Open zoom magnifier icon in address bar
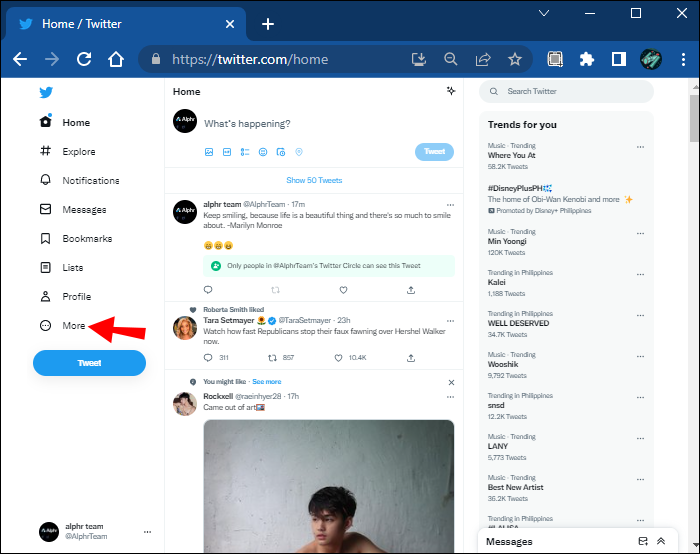Image resolution: width=700 pixels, height=554 pixels. [451, 59]
